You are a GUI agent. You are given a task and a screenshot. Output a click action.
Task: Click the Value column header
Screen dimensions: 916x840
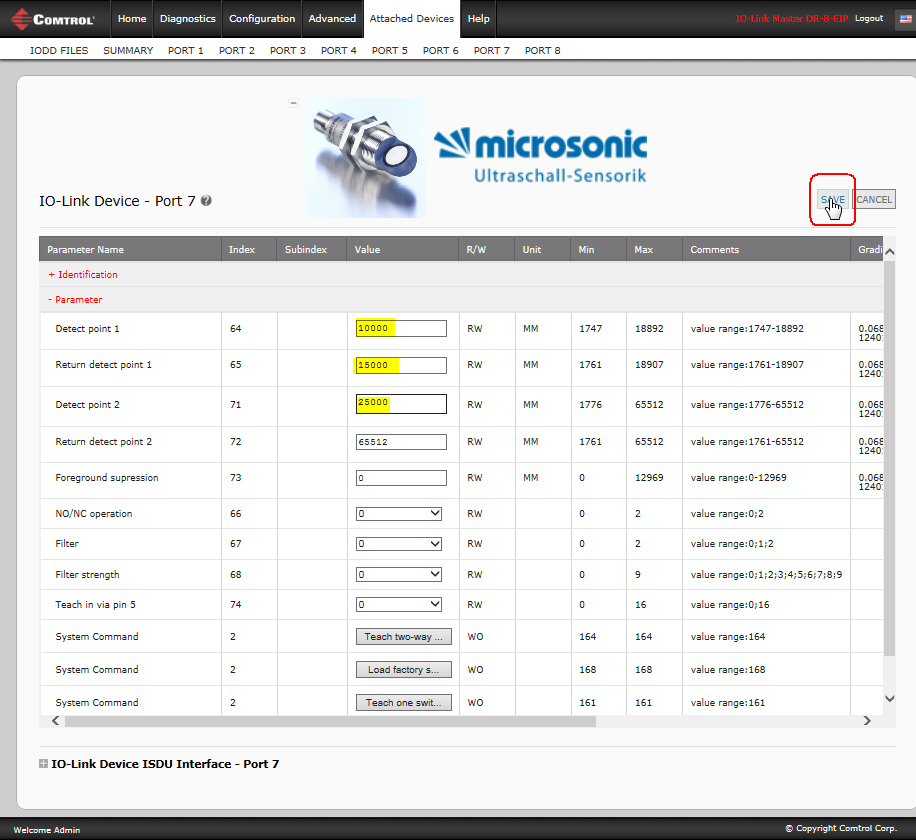tap(403, 249)
